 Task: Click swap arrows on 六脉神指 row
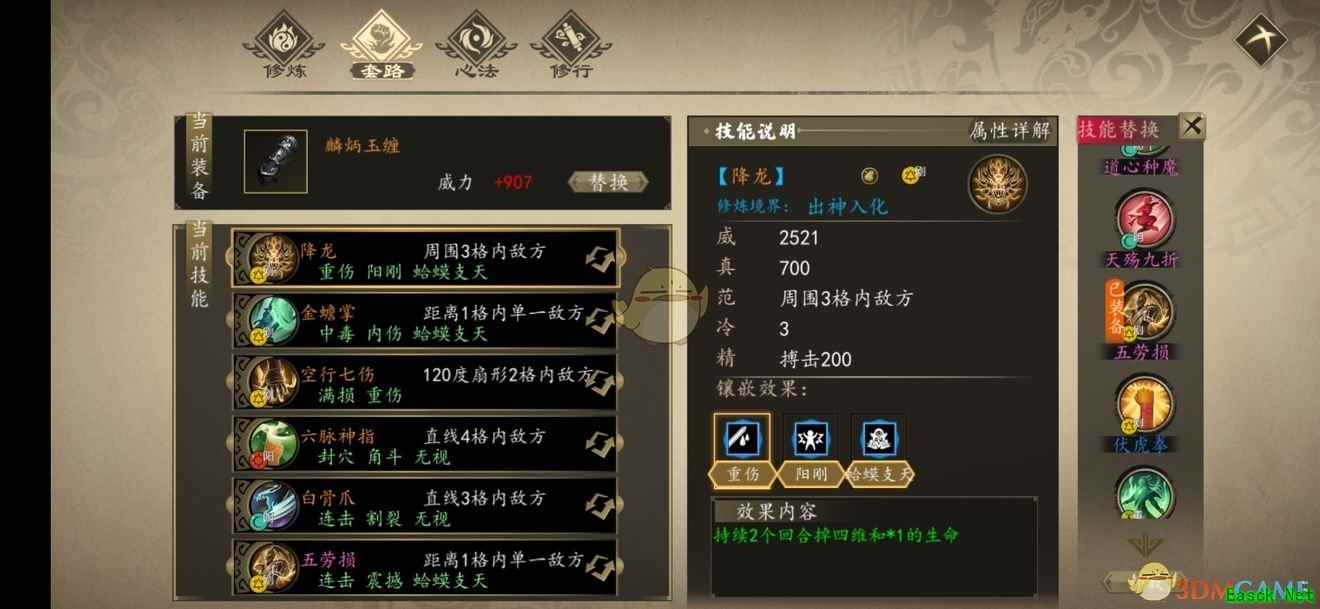[599, 445]
